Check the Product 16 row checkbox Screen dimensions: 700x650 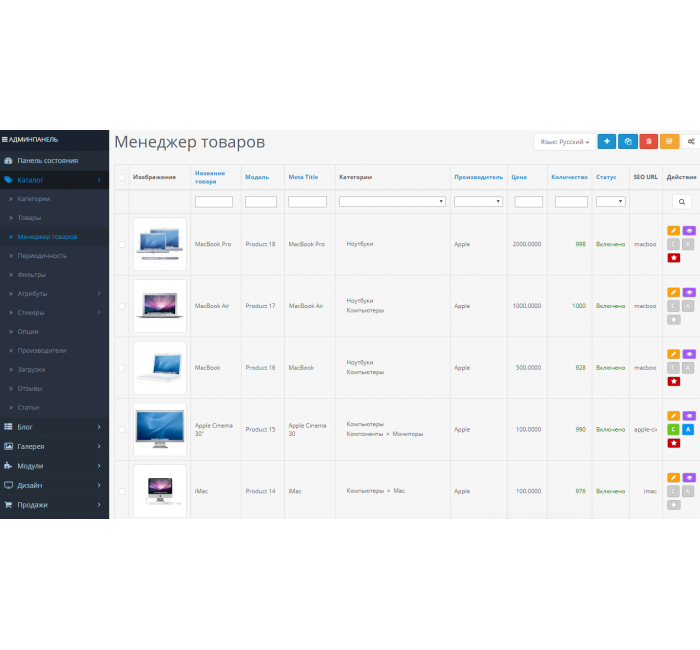point(121,368)
